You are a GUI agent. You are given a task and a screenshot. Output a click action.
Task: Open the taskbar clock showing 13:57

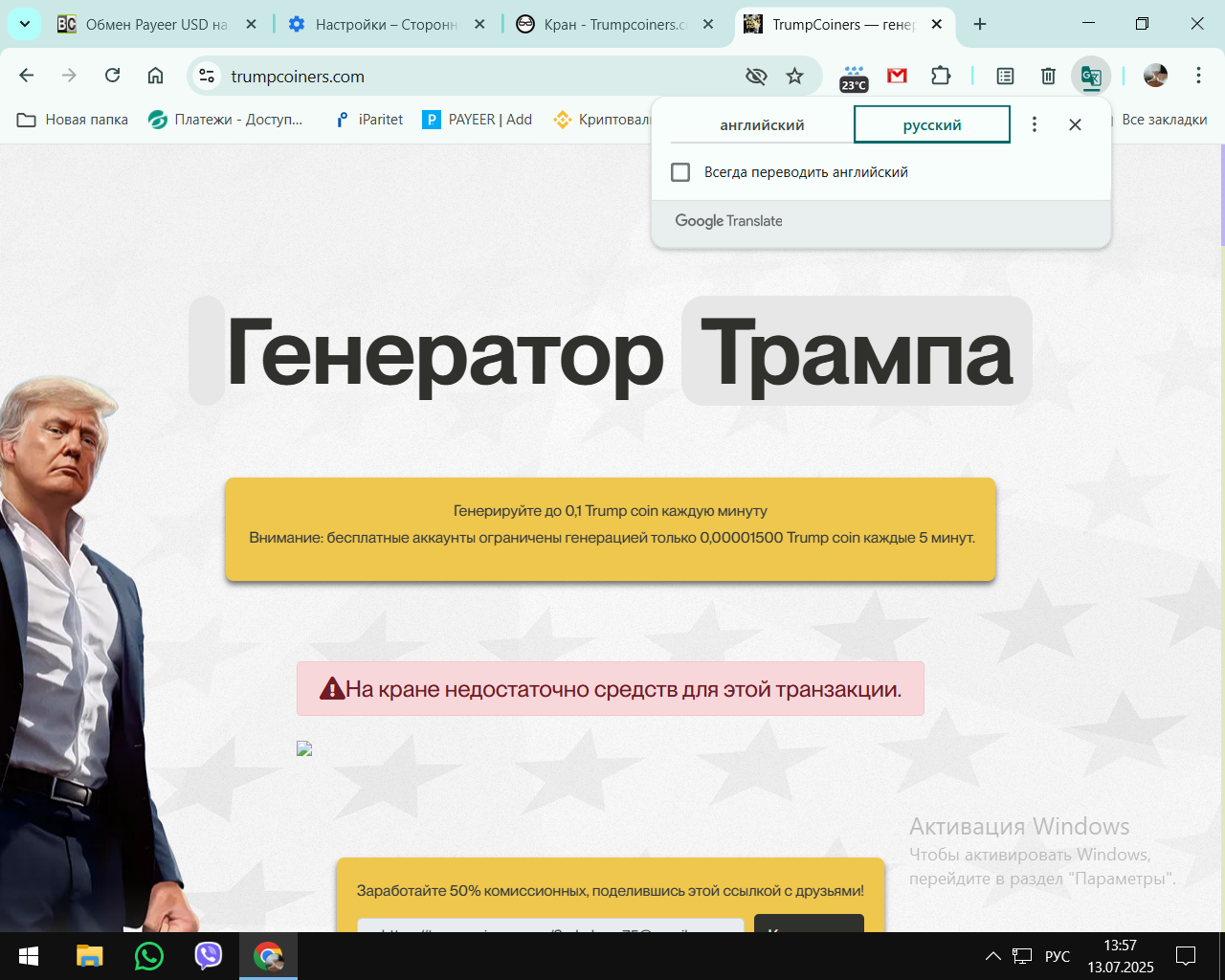tap(1121, 956)
